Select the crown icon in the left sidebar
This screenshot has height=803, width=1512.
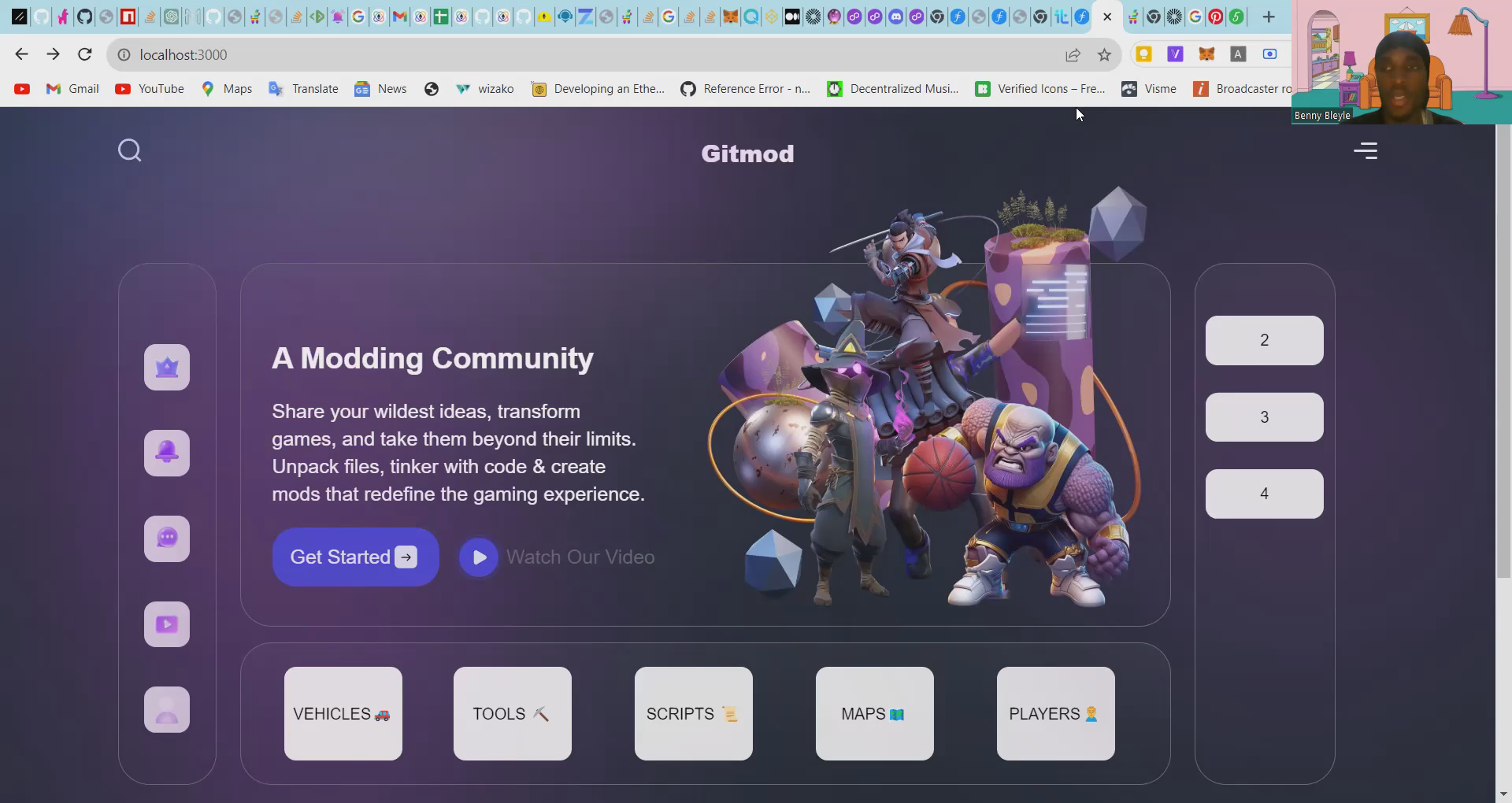167,367
